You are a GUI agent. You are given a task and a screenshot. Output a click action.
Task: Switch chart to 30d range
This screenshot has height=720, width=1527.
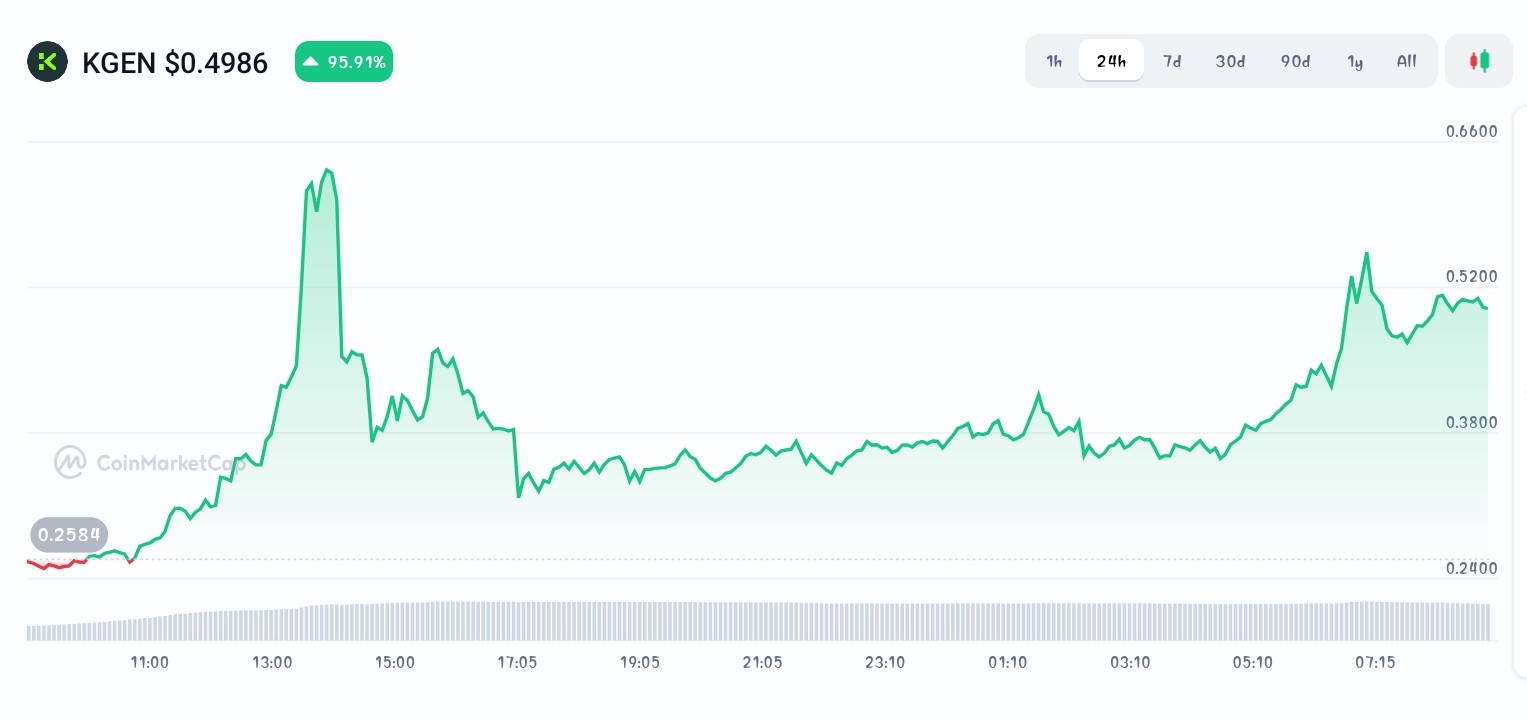click(x=1230, y=61)
